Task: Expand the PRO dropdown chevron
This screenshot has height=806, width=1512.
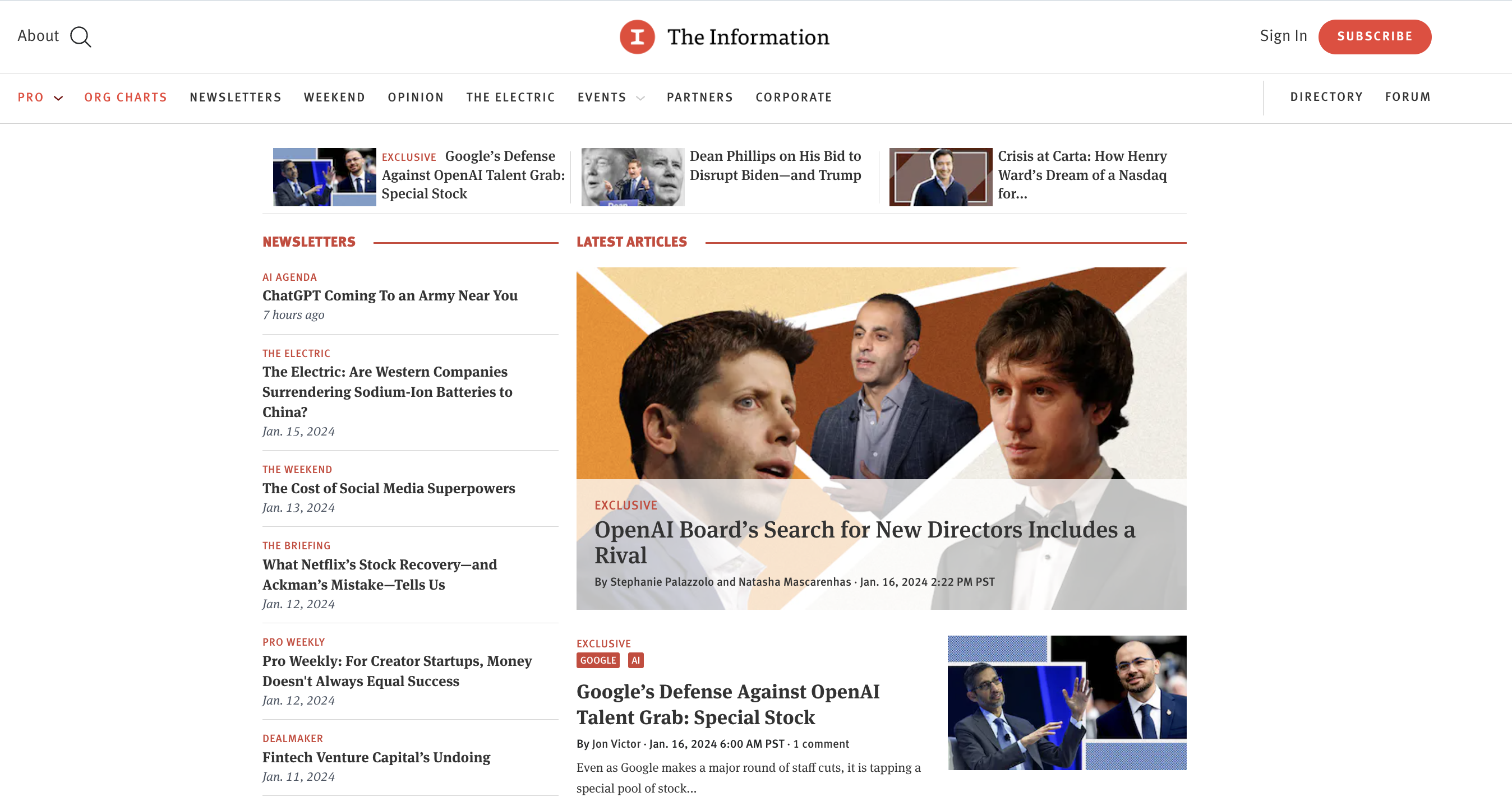Action: pos(58,98)
